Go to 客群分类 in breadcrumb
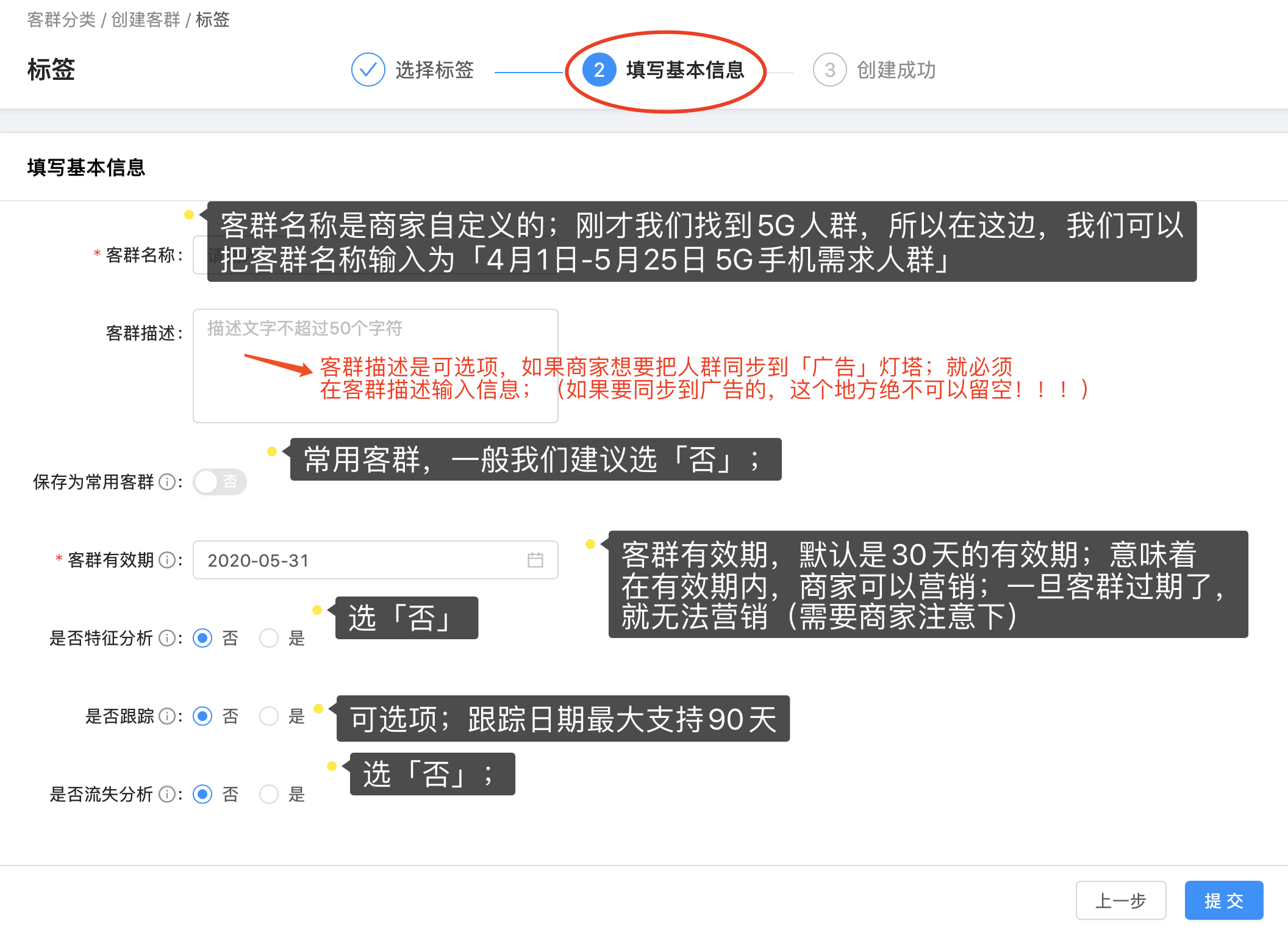This screenshot has width=1288, height=932. tap(61, 20)
